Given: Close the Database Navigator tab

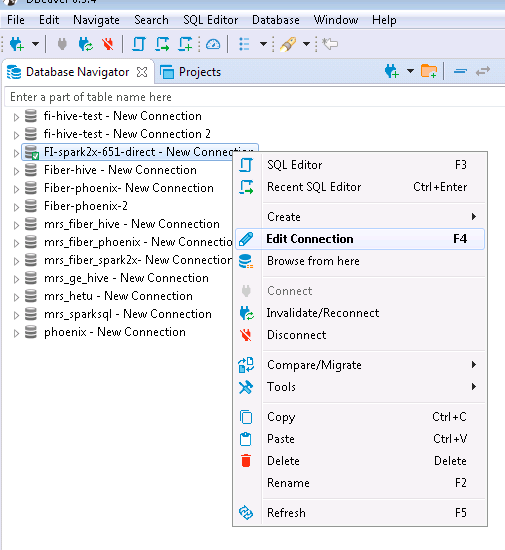Looking at the screenshot, I should click(x=142, y=72).
